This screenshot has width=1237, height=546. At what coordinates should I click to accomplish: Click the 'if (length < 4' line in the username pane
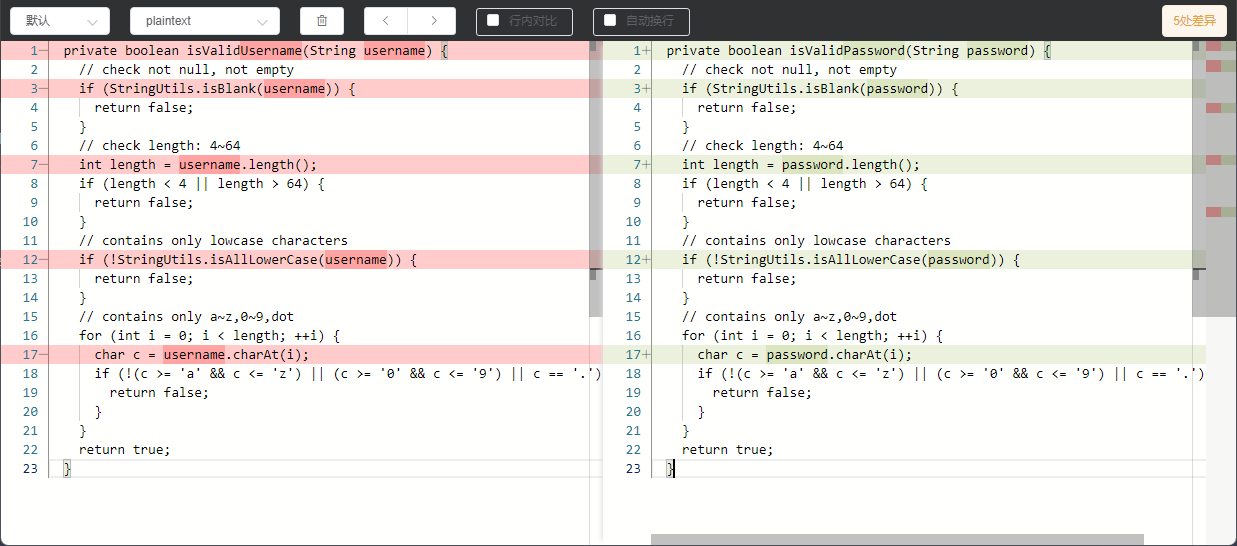(202, 183)
